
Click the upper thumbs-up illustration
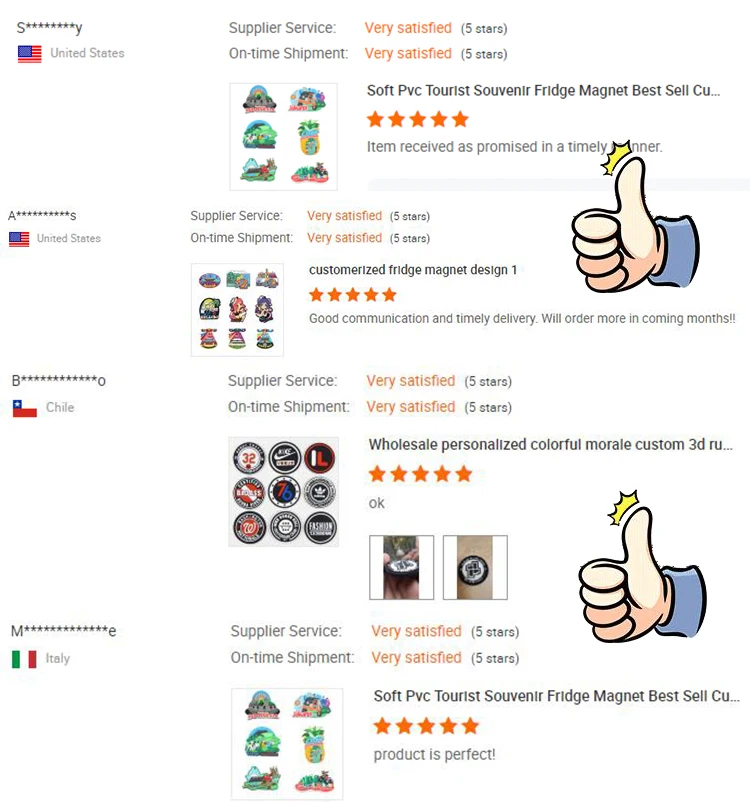point(634,217)
